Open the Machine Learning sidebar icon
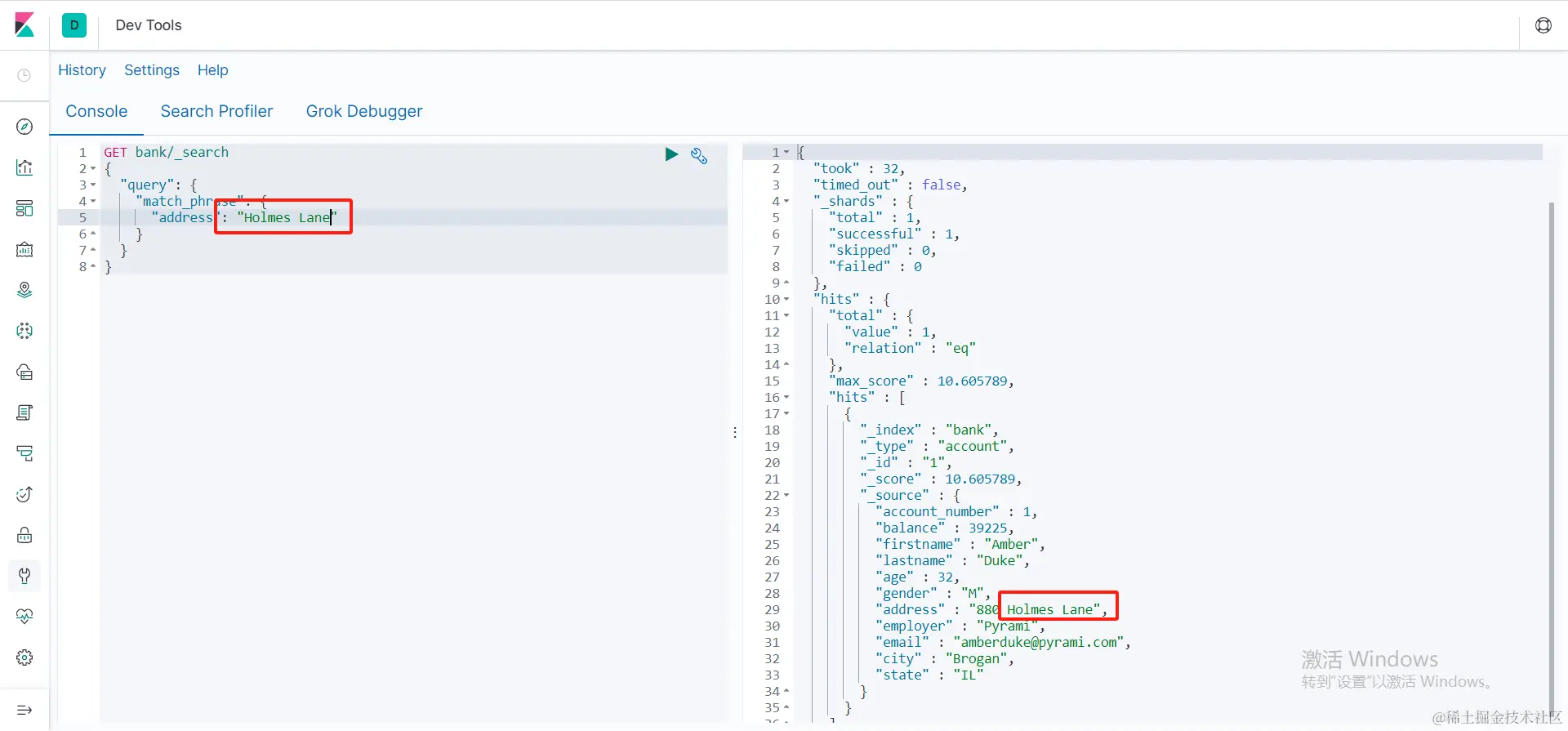Viewport: 1568px width, 731px height. [24, 331]
